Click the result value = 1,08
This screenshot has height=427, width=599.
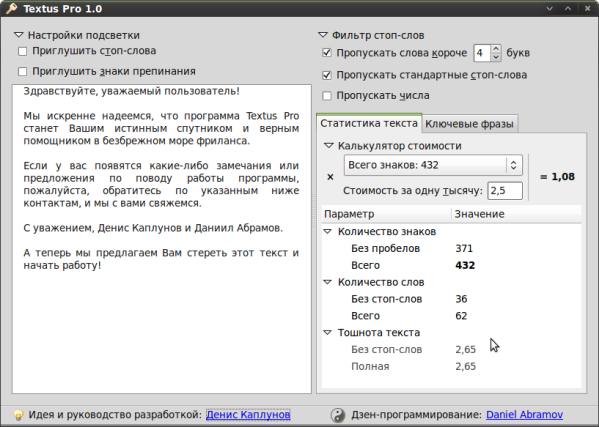557,176
